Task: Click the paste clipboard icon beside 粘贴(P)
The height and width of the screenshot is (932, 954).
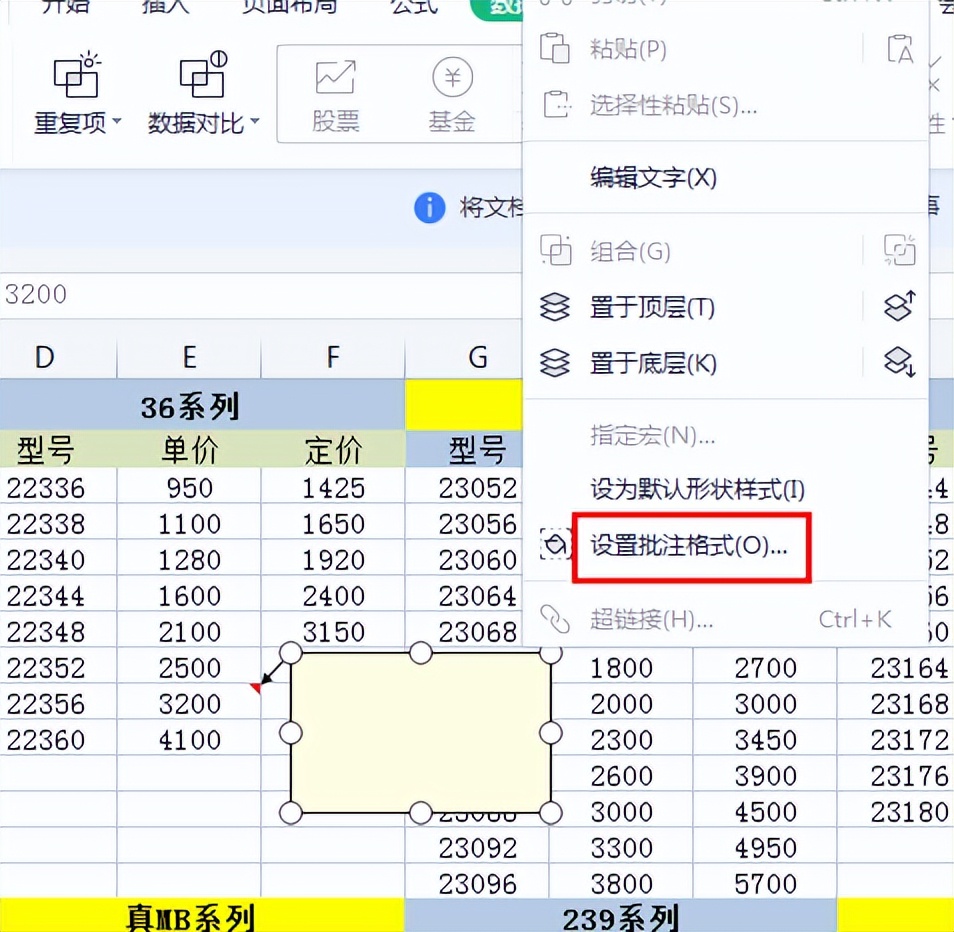Action: 555,48
